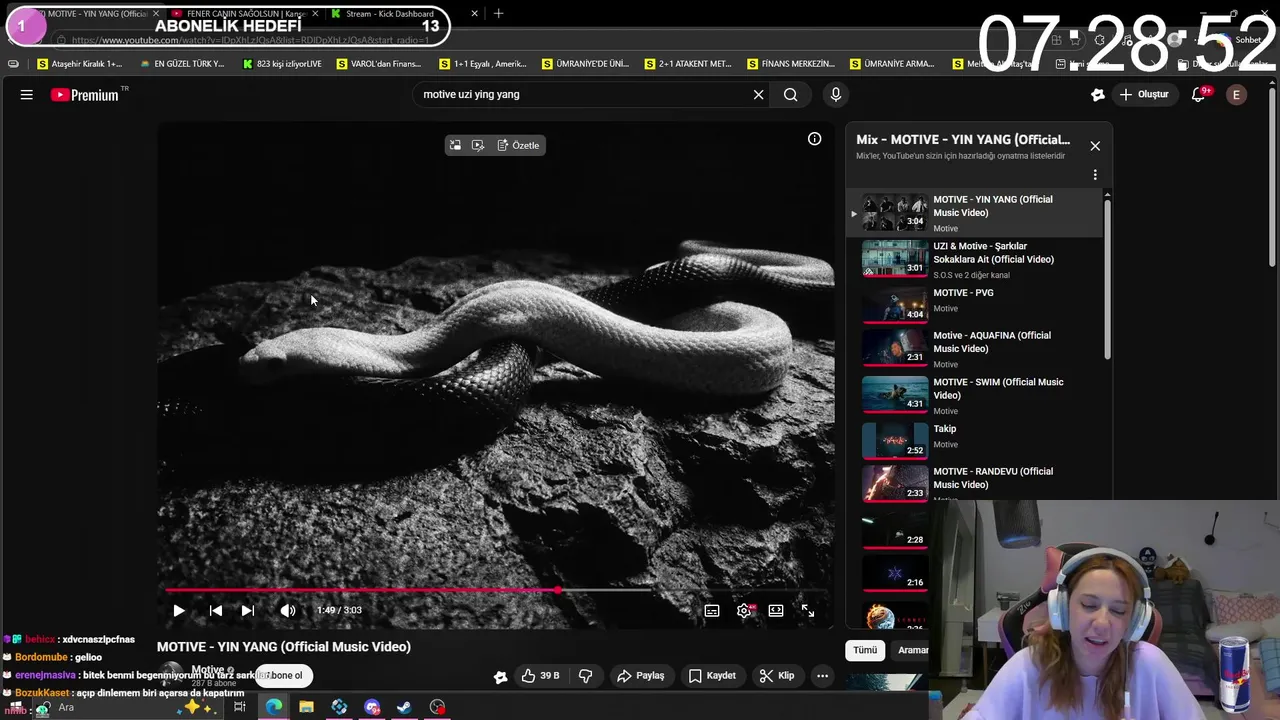Open 'FİNANS MERKEZİN...' bookmark

click(790, 64)
